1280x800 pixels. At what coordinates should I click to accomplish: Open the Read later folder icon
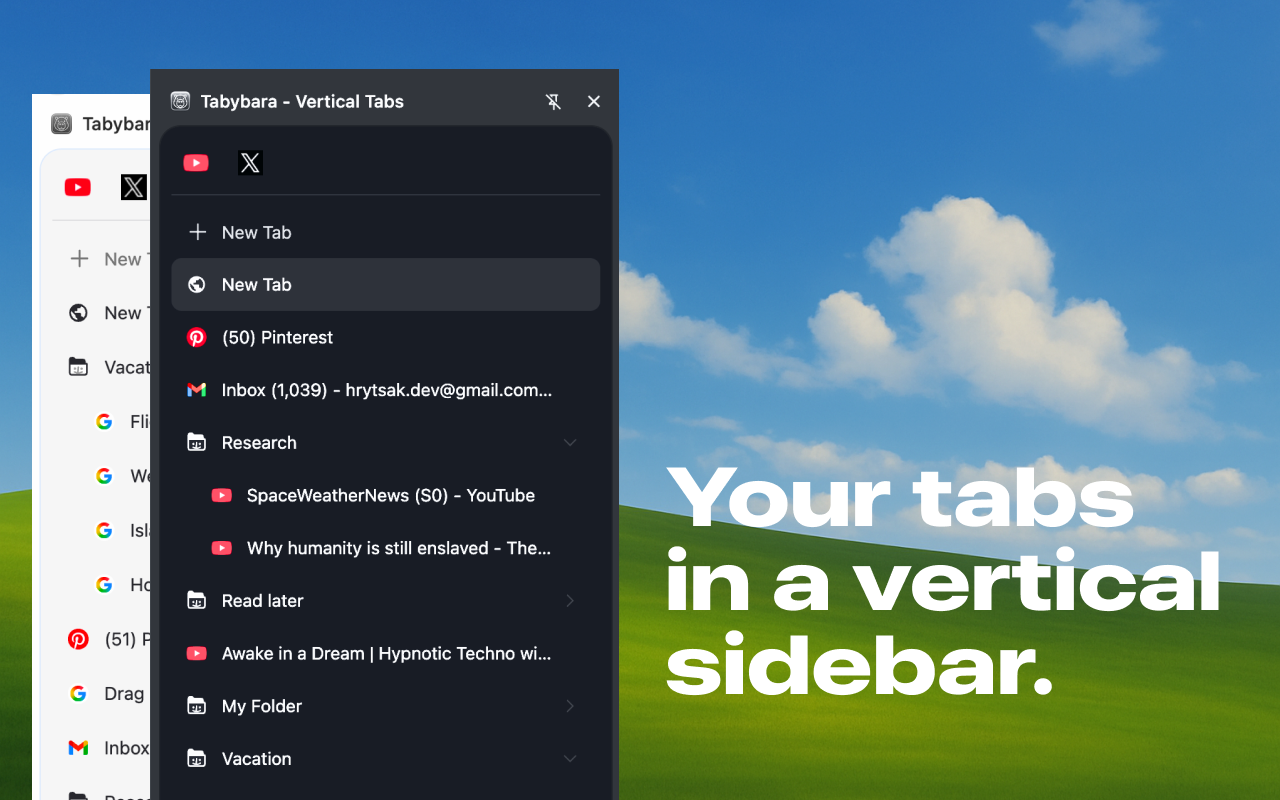[x=196, y=600]
